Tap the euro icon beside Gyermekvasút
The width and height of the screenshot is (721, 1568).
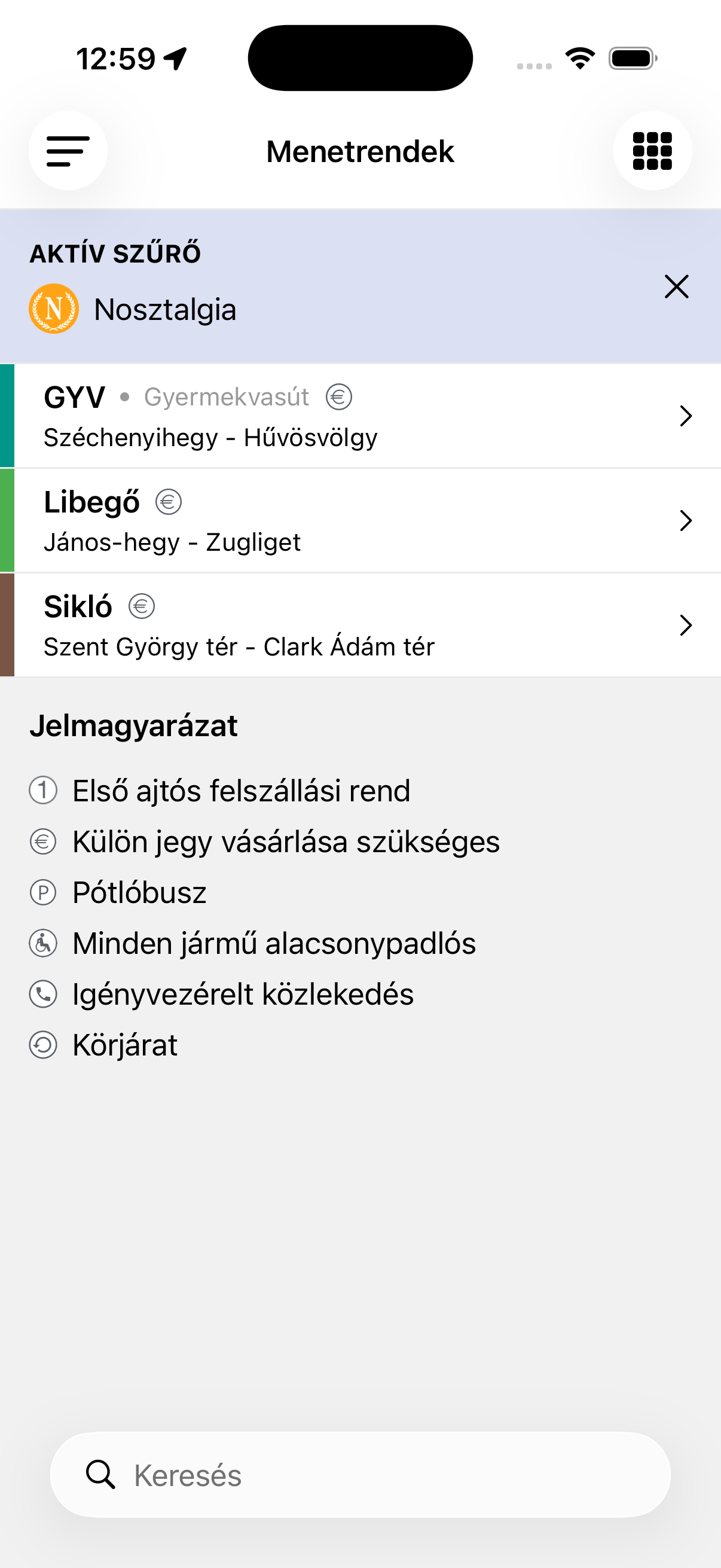click(339, 397)
